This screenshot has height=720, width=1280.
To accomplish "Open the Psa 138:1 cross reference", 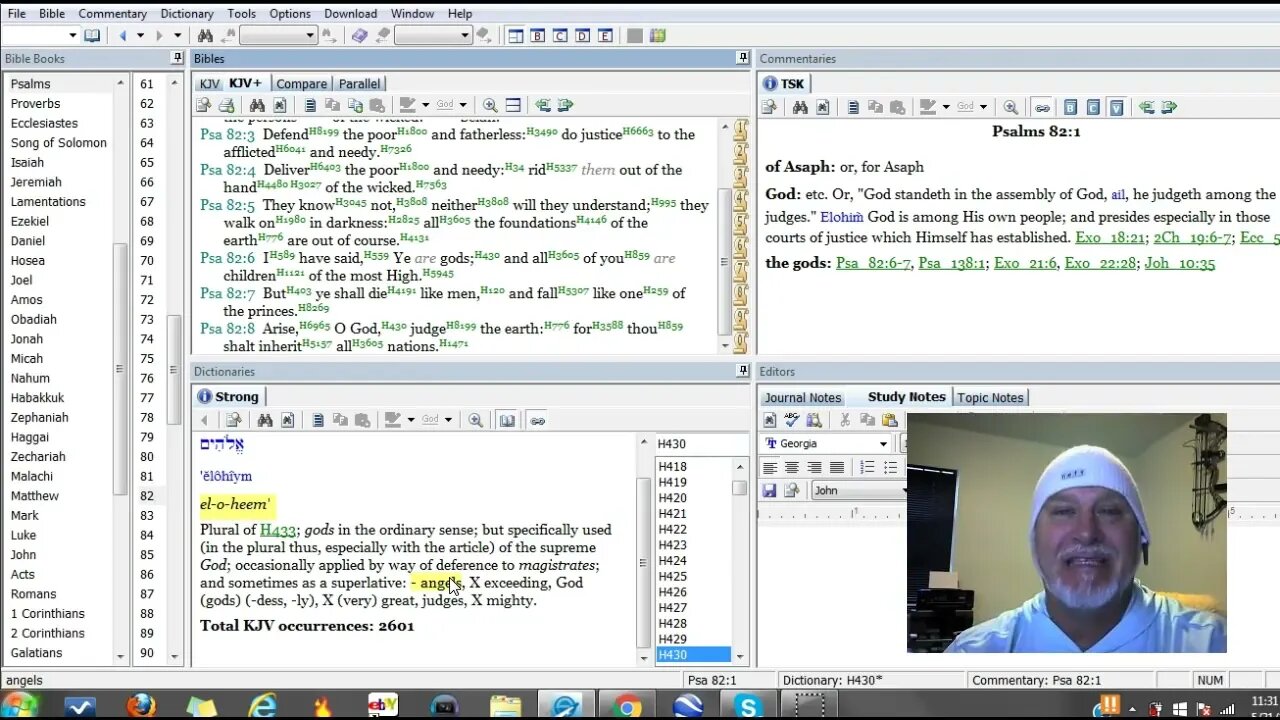I will [x=952, y=263].
